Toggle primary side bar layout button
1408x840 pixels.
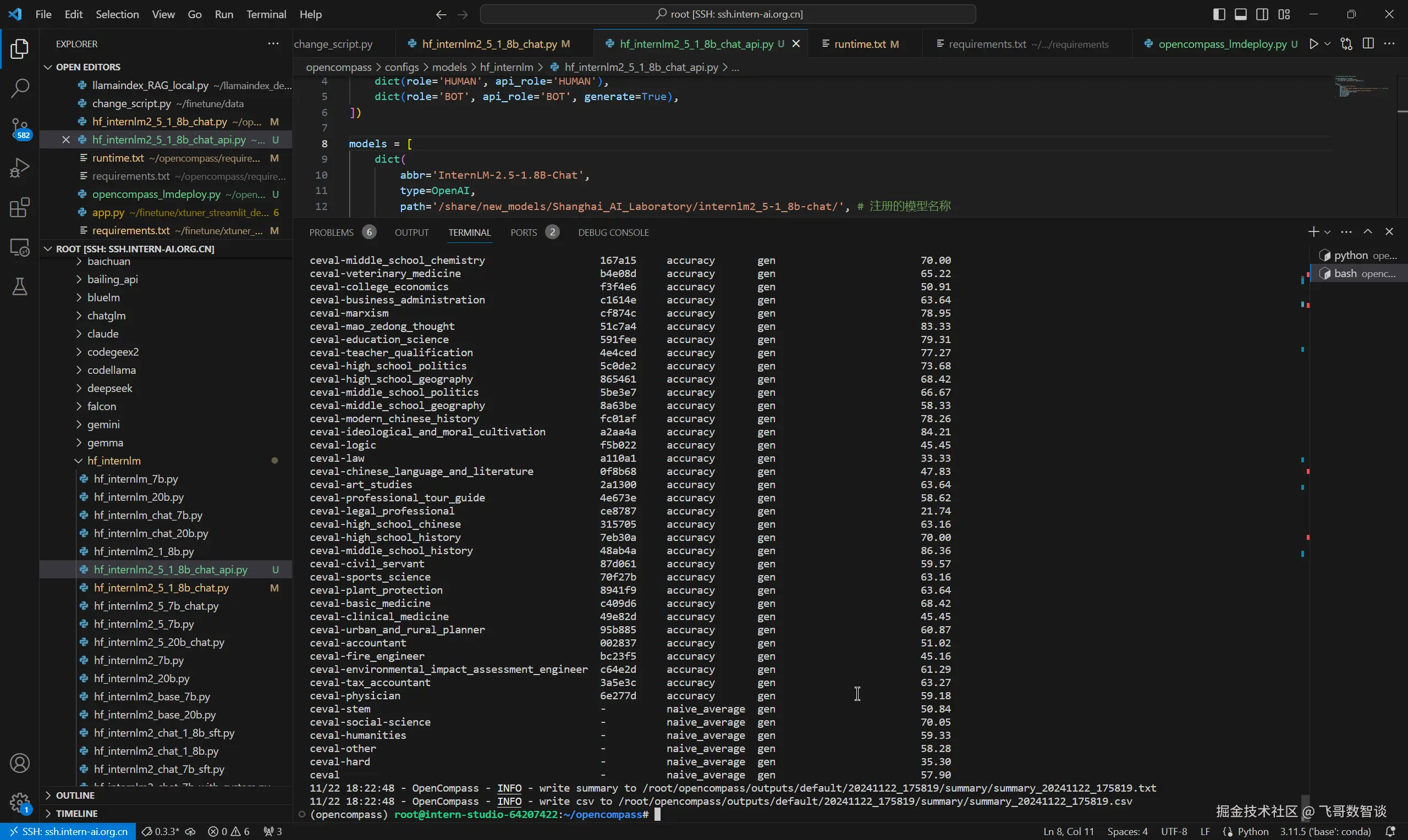(1219, 14)
